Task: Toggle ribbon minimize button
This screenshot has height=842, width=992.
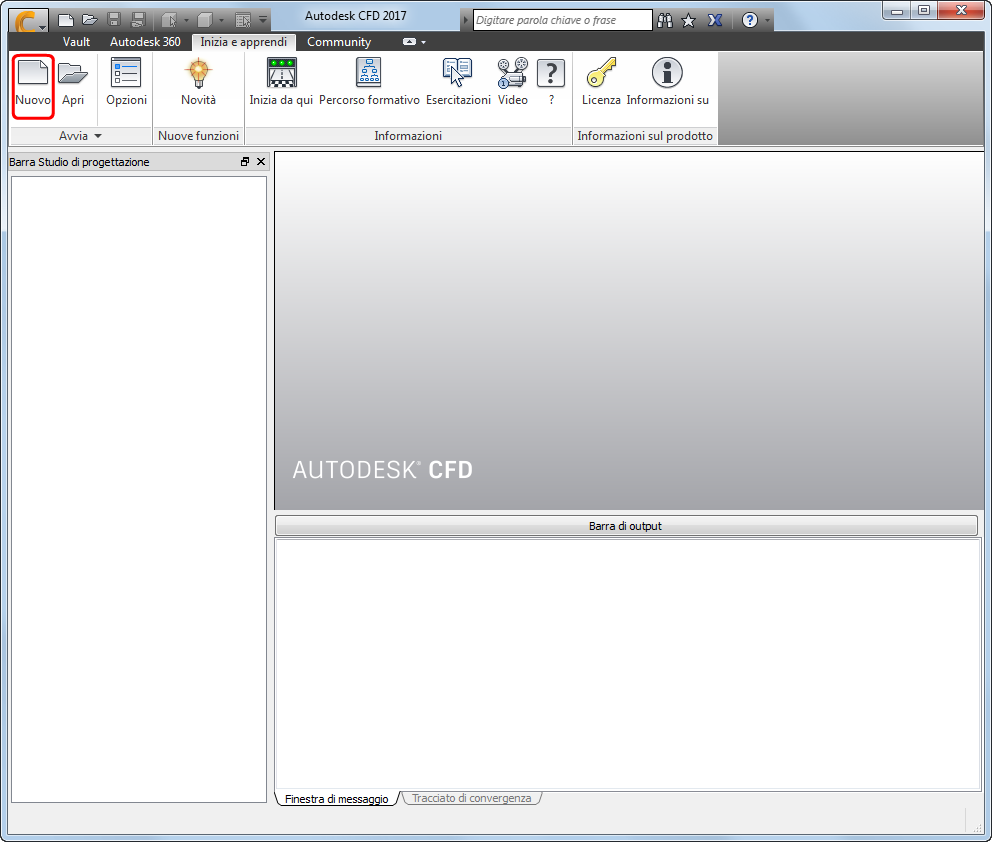Action: click(x=409, y=42)
